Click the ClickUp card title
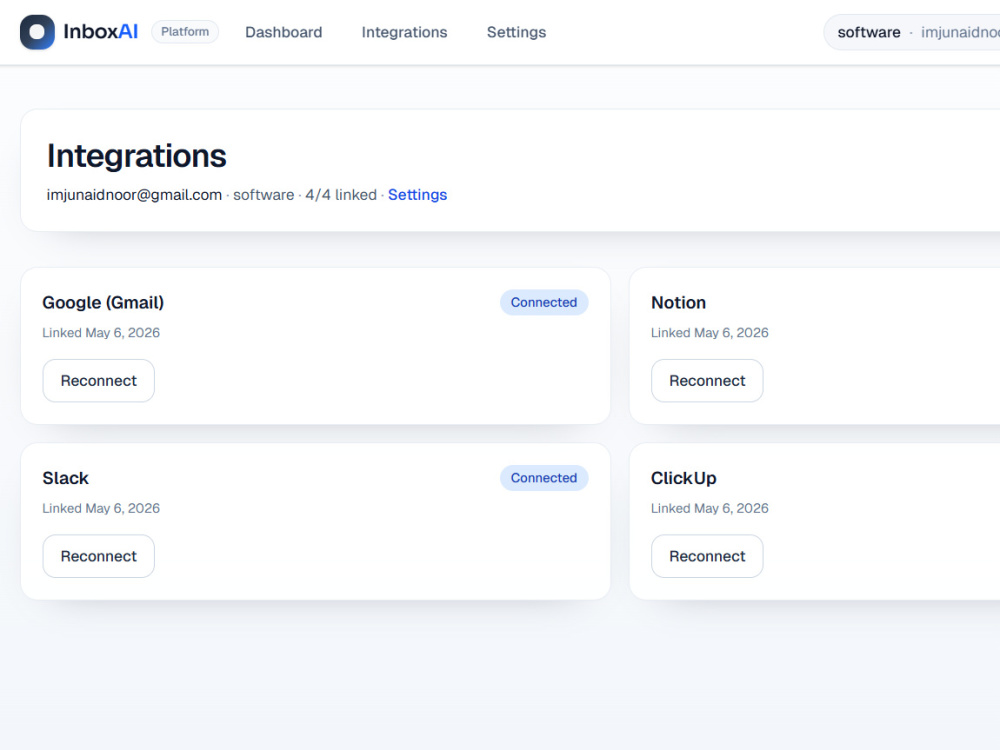This screenshot has height=750, width=1000. coord(684,478)
